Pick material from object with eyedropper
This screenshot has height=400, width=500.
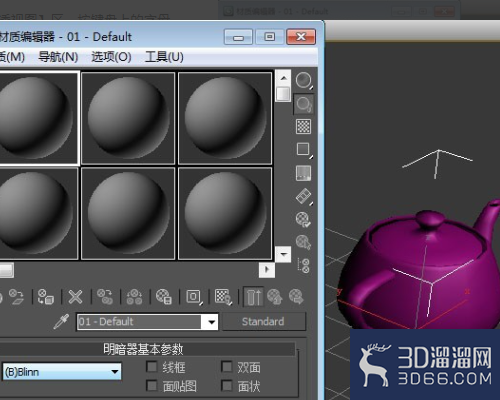[62, 321]
